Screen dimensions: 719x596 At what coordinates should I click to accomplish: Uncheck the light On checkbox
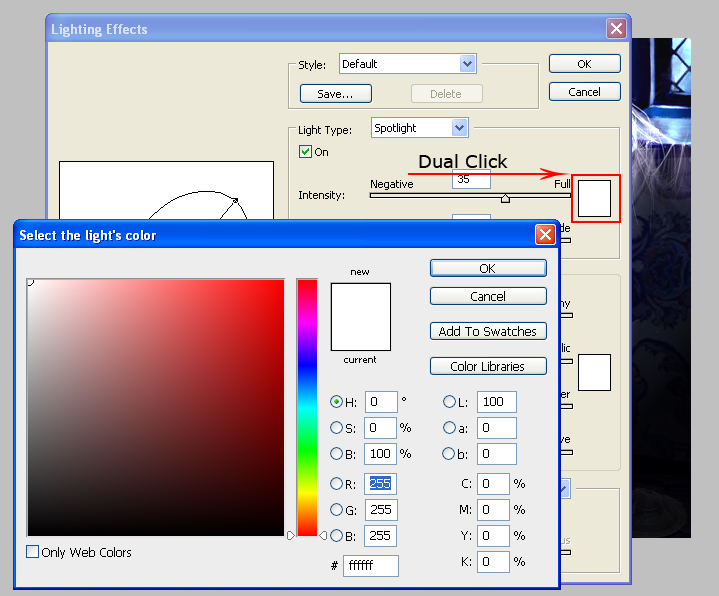coord(306,152)
